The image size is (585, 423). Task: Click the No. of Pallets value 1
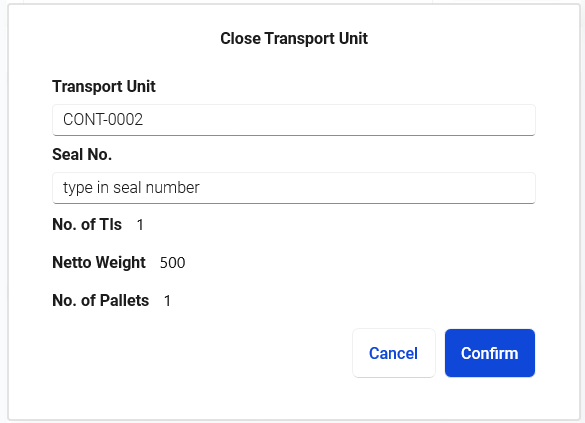(167, 301)
